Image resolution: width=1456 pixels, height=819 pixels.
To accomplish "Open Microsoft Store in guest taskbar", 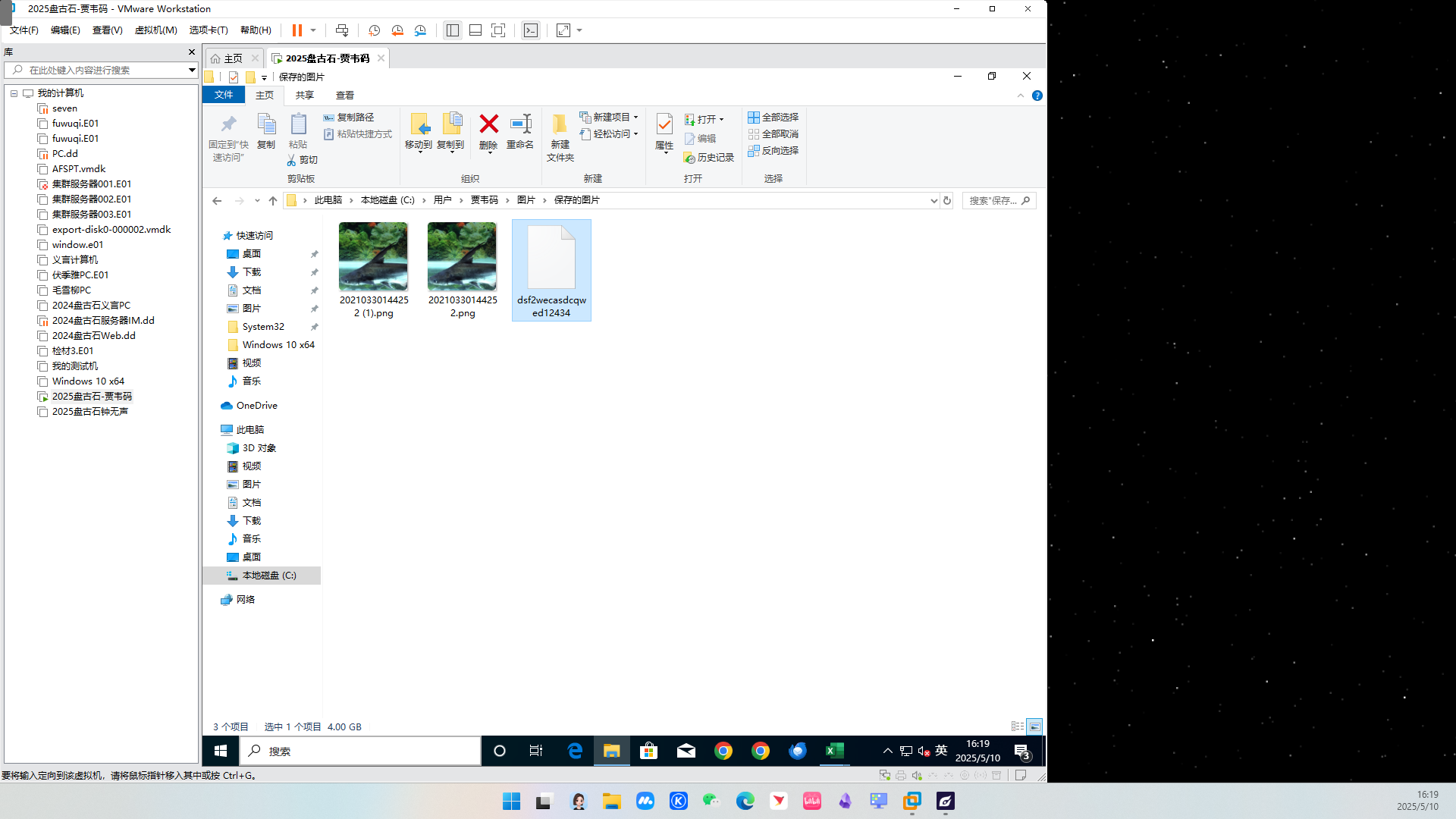I will coord(648,751).
